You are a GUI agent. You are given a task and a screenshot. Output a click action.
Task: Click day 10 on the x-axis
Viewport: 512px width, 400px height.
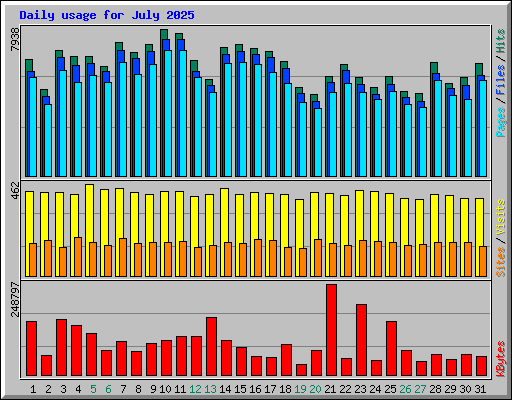(x=165, y=389)
